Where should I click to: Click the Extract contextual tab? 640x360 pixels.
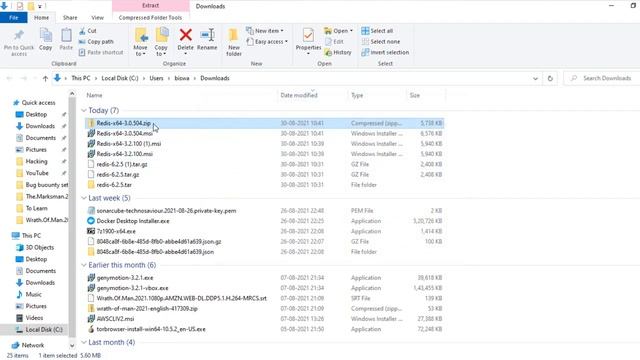coord(151,6)
